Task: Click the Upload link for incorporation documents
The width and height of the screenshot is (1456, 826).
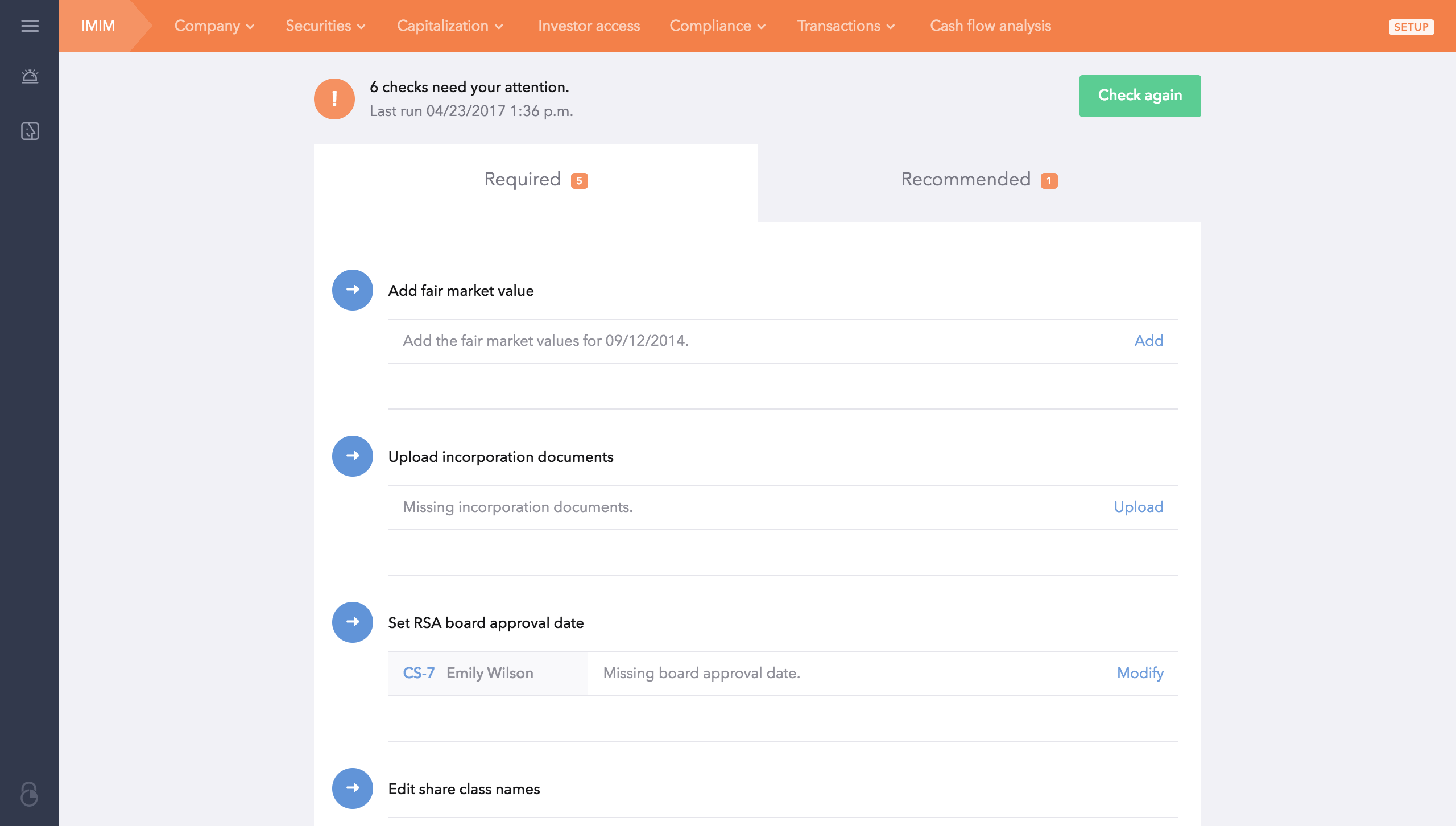Action: coord(1138,507)
